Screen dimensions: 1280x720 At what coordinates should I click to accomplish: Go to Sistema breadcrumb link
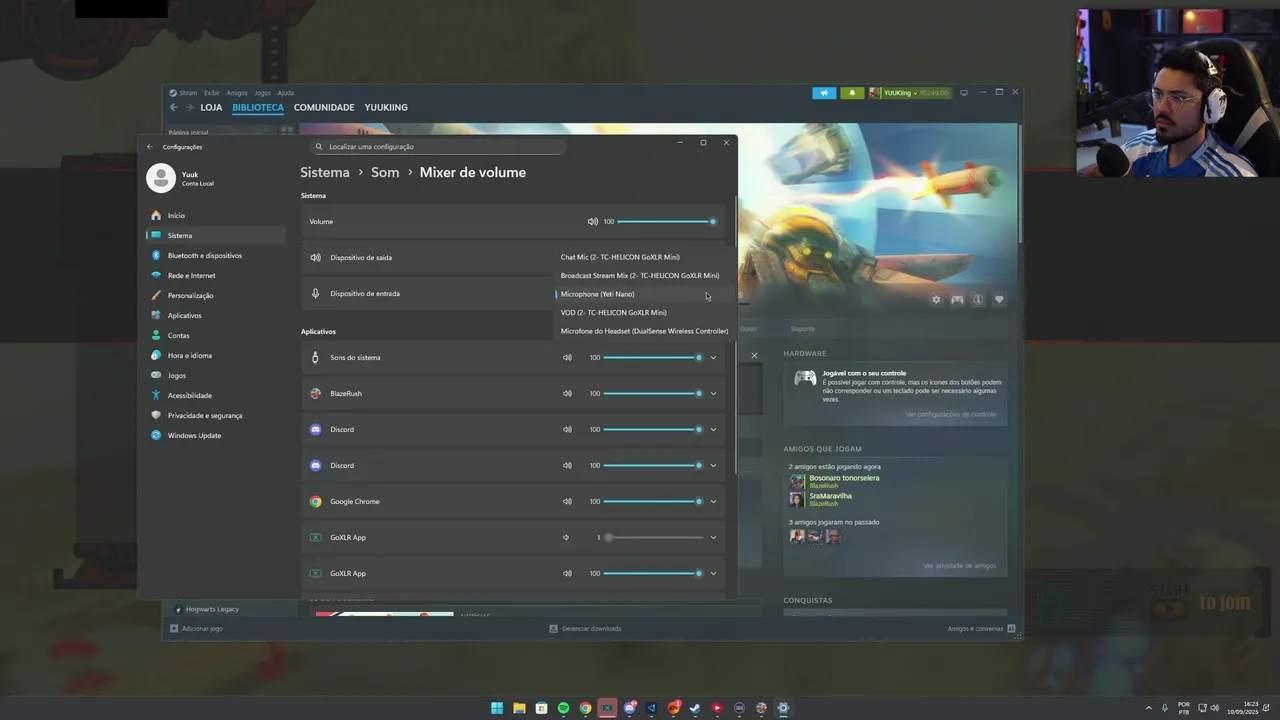(325, 172)
